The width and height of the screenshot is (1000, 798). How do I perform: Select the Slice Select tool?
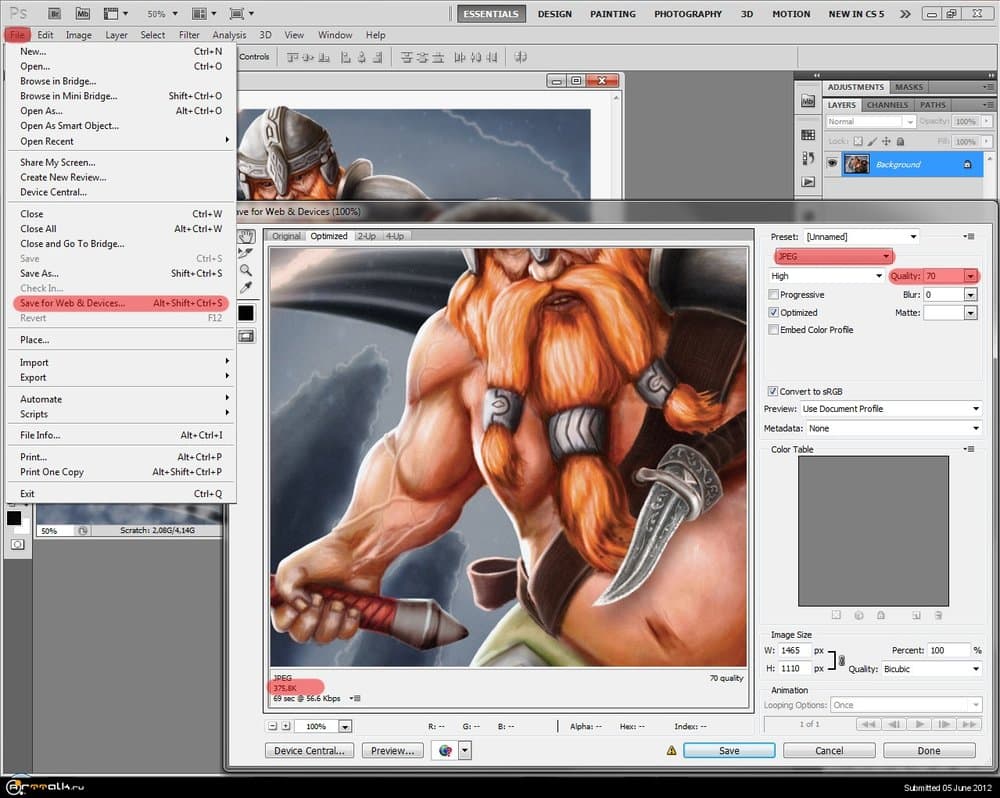click(x=245, y=253)
